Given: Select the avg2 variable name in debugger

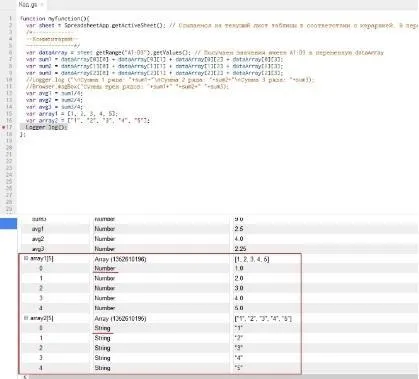Looking at the screenshot, I should tap(38, 239).
